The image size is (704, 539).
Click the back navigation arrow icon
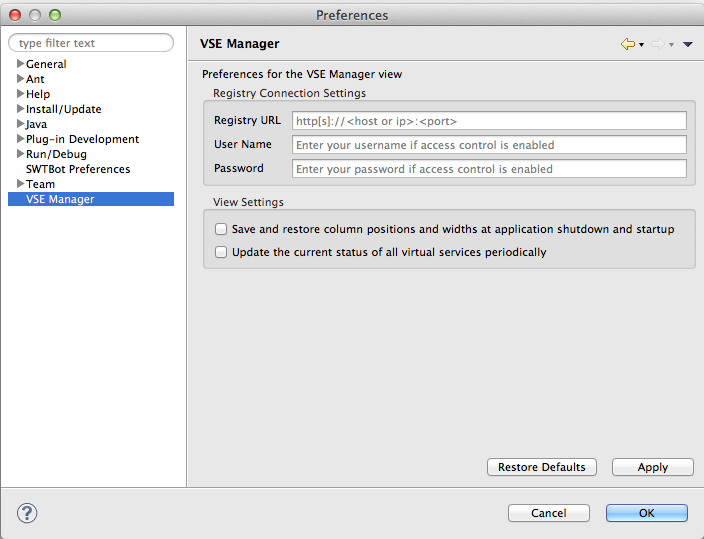(627, 44)
